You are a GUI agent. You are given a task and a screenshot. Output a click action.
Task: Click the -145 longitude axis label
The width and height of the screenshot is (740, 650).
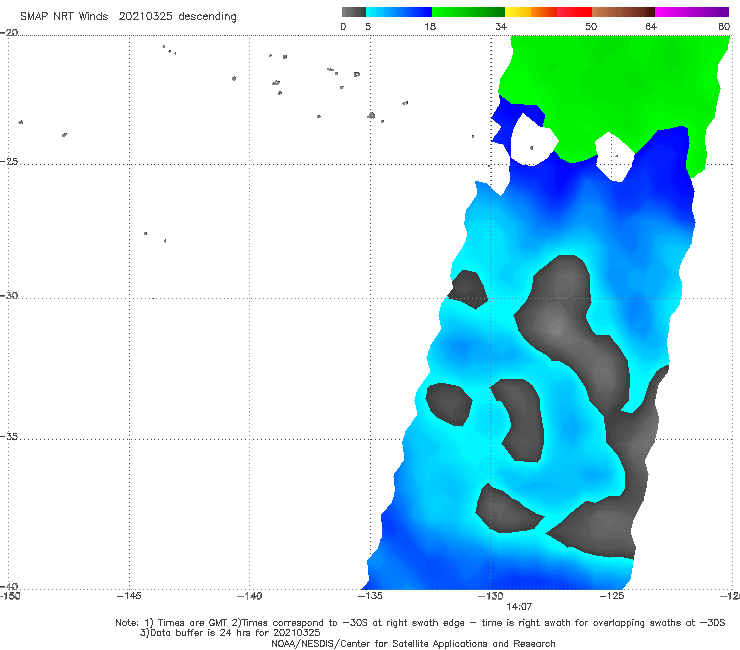(x=129, y=596)
